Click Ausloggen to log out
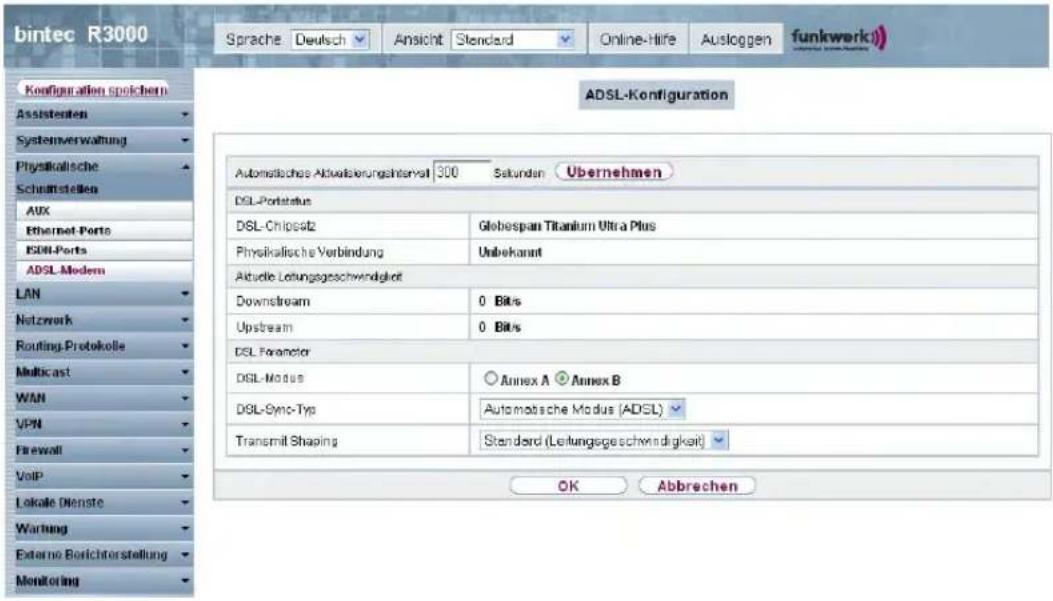This screenshot has height=601, width=1053. (x=736, y=40)
